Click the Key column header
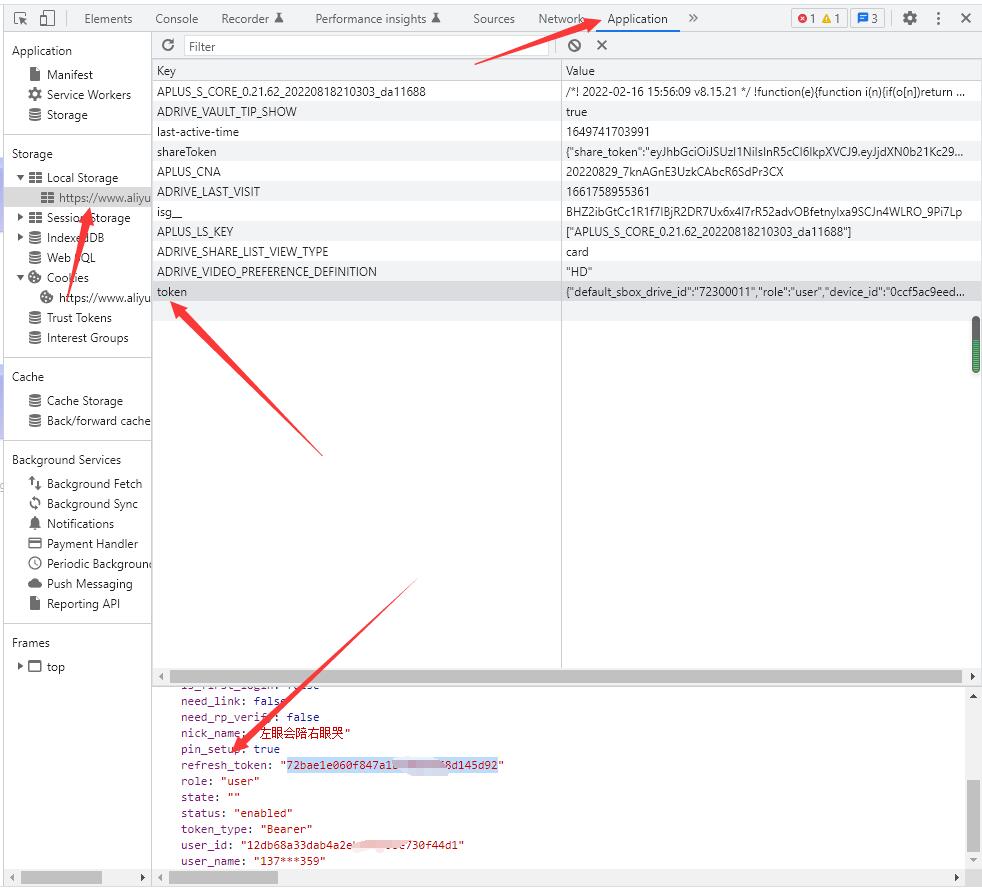This screenshot has height=893, width=982. [356, 71]
